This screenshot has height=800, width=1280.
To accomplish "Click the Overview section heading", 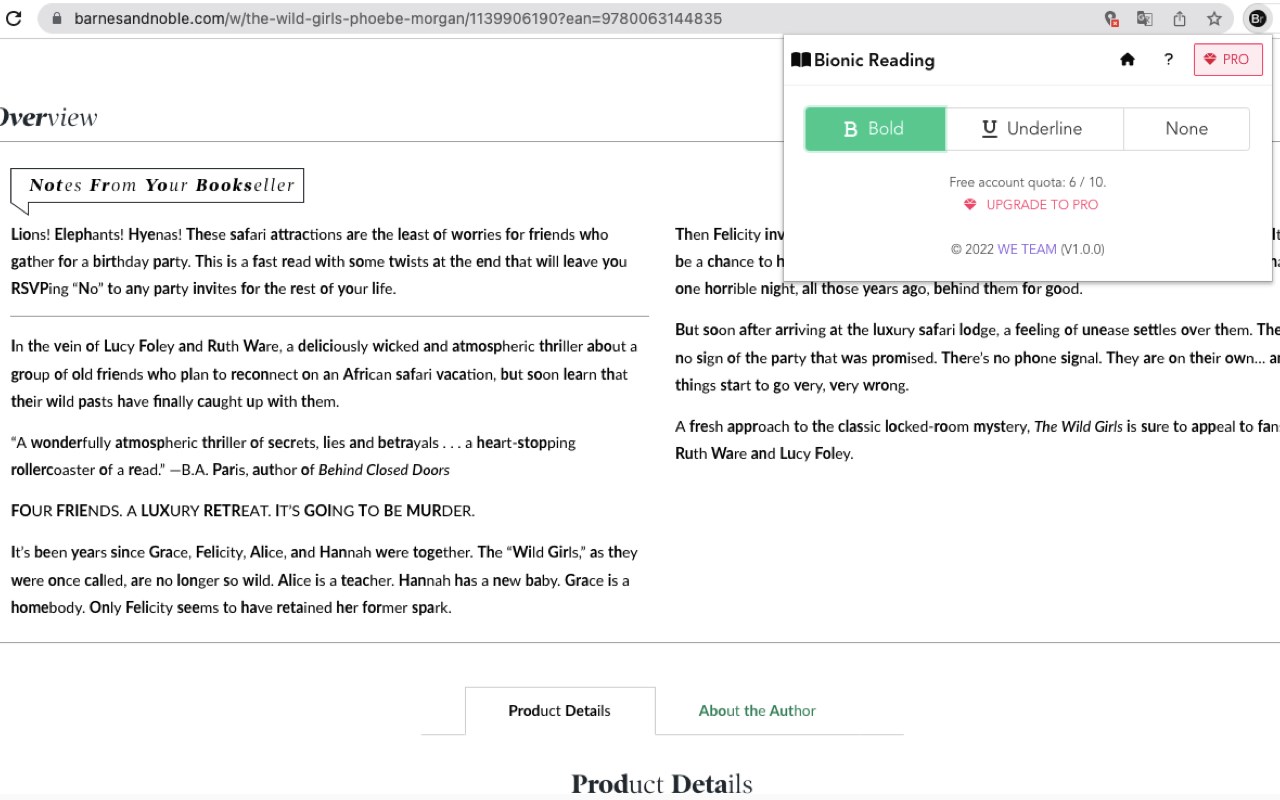I will click(x=47, y=118).
